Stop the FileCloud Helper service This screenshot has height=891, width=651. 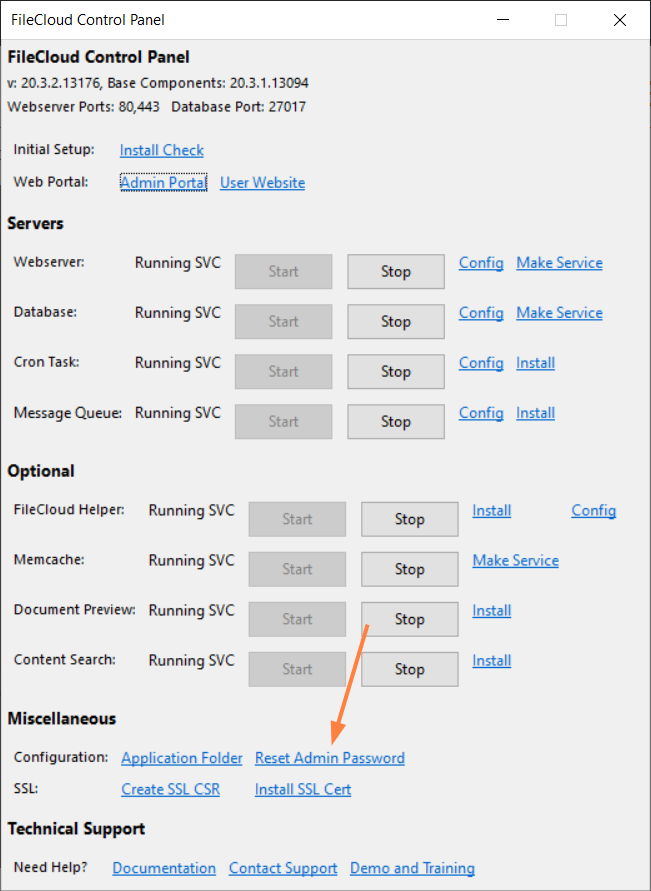(409, 519)
